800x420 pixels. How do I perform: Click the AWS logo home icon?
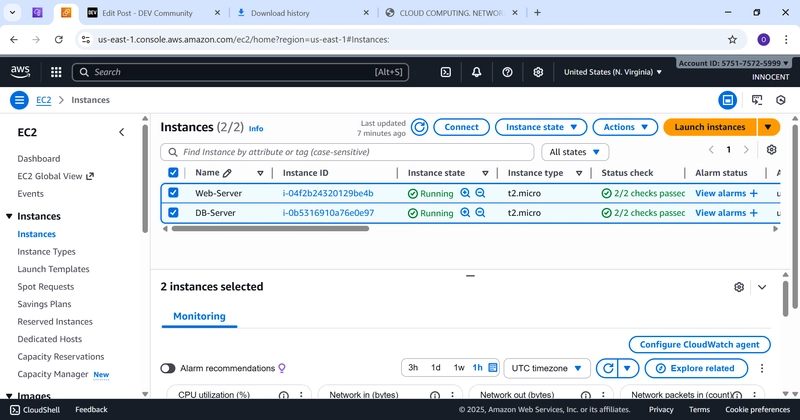pos(20,72)
